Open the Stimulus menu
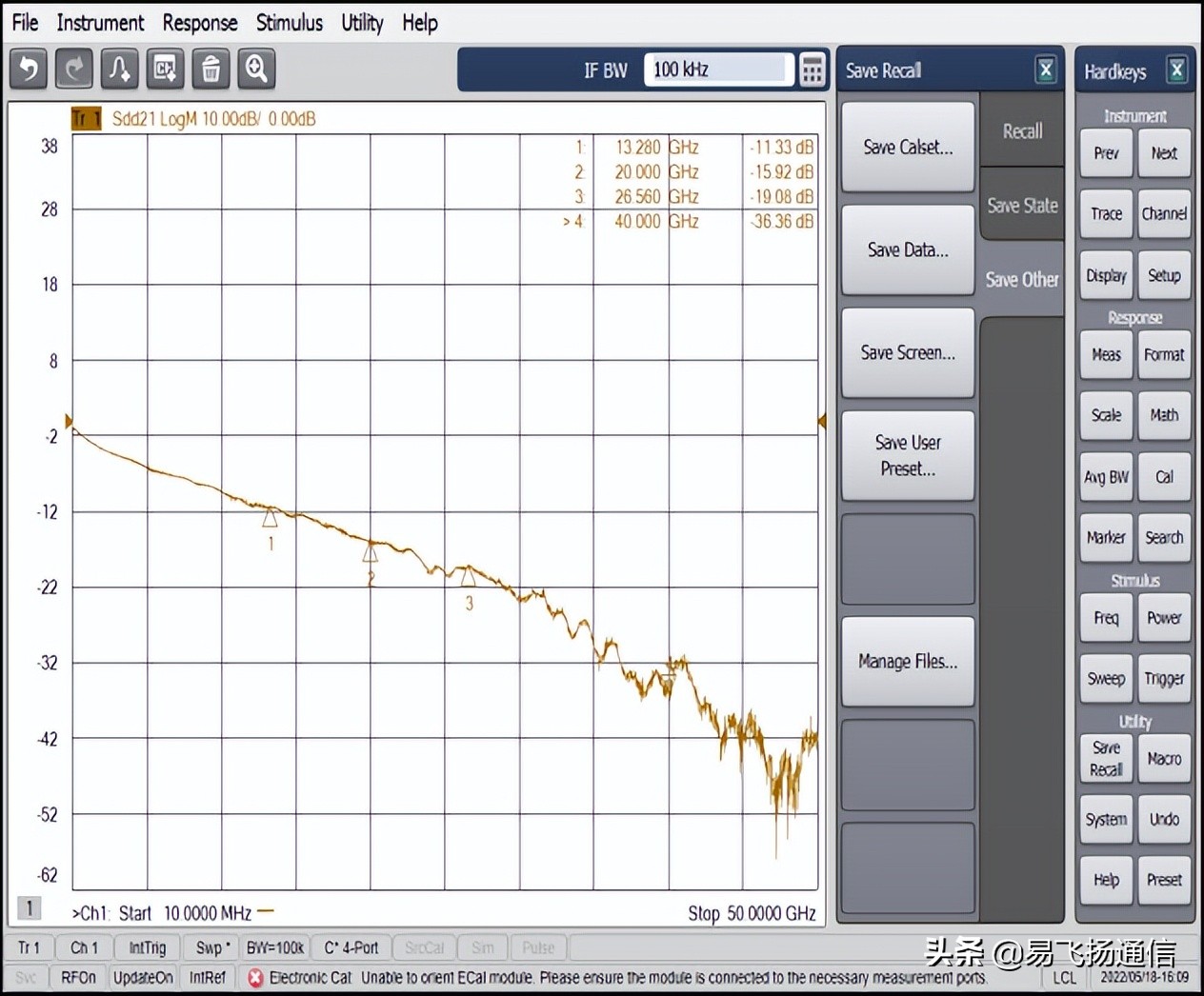The height and width of the screenshot is (996, 1204). pos(290,22)
